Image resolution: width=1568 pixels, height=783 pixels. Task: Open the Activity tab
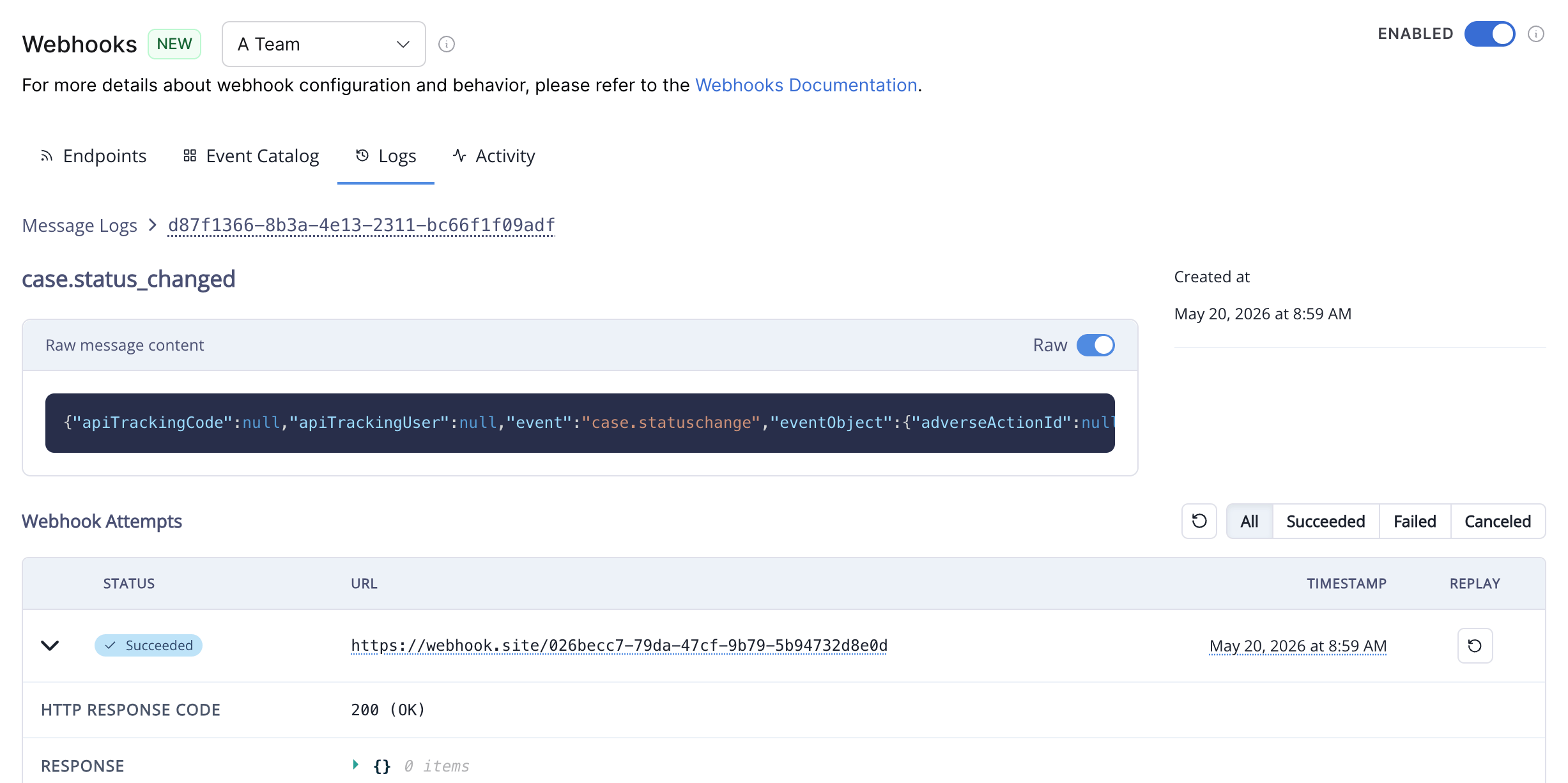click(x=494, y=156)
